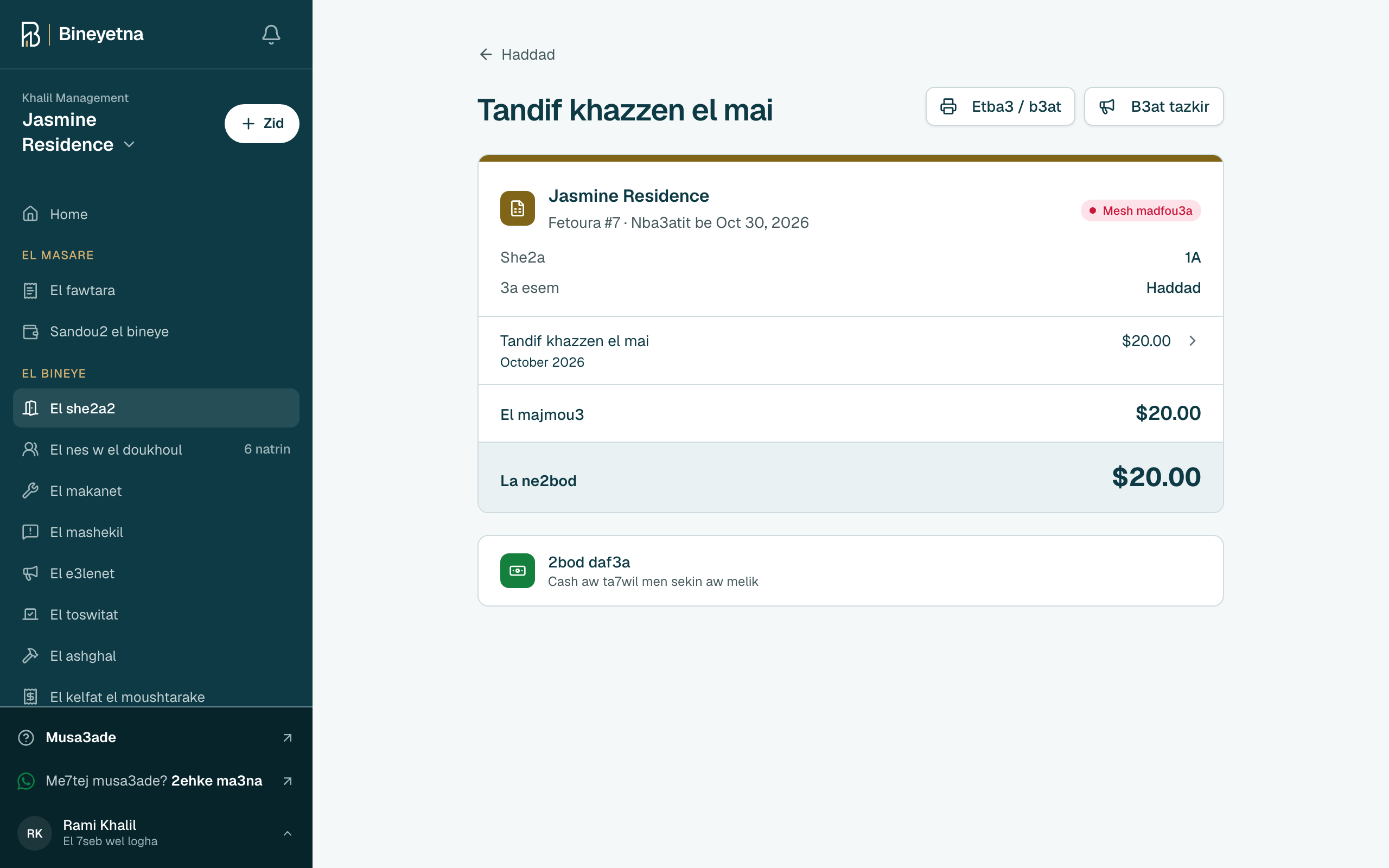Click the Khalil Management label

[x=75, y=98]
